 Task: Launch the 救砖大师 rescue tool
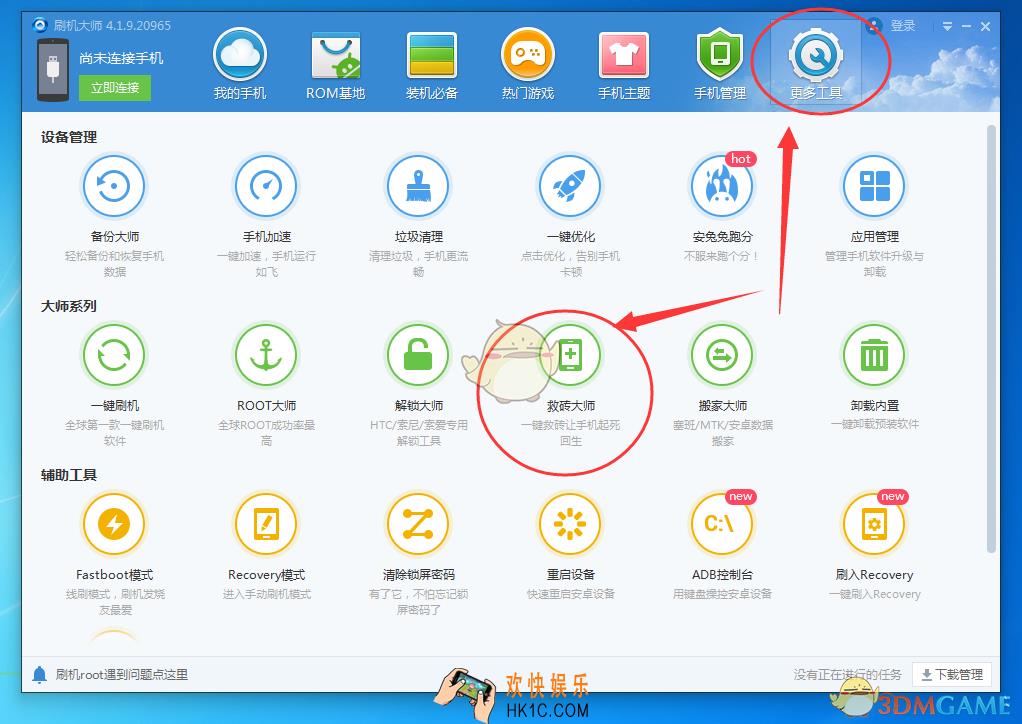pos(570,355)
